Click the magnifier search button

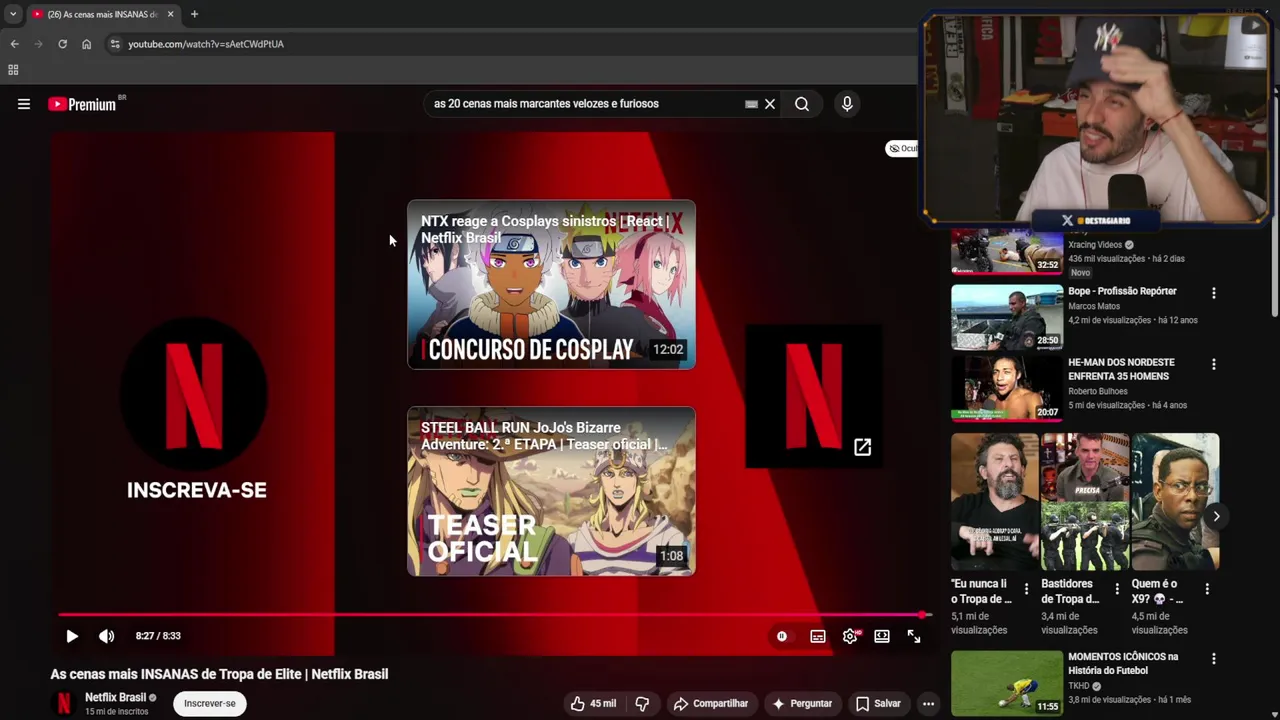802,104
